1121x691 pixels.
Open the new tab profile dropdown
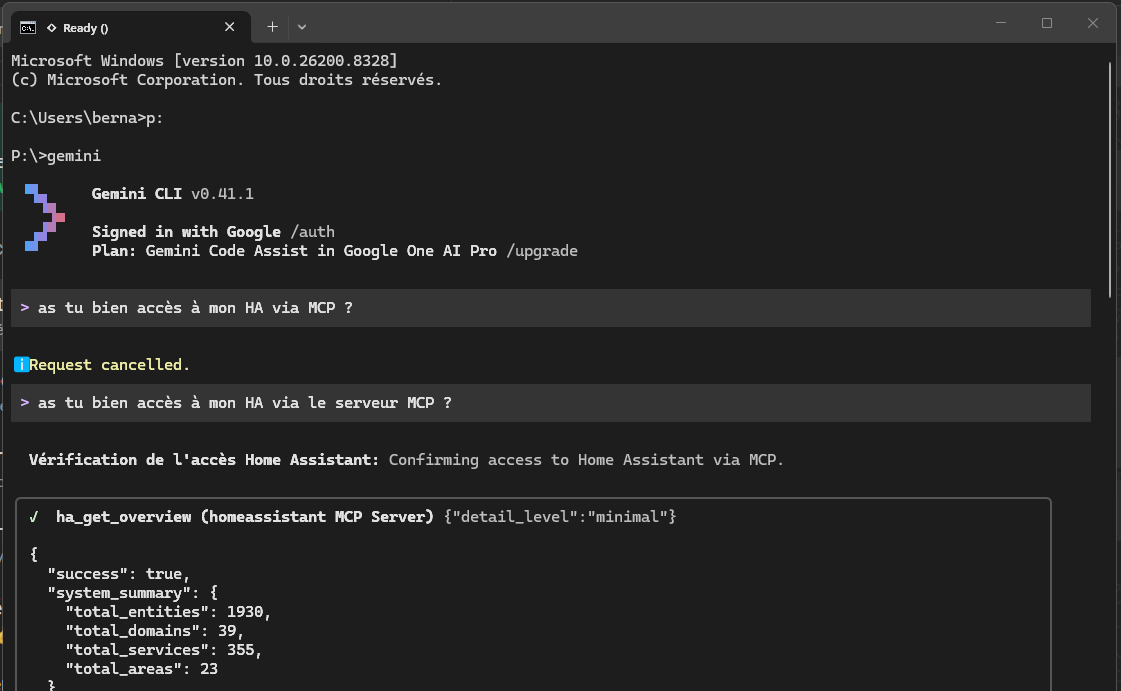pos(302,27)
